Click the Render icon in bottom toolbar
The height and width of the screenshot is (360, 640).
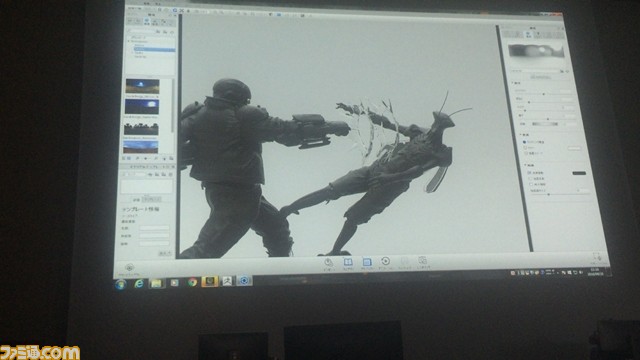click(423, 262)
